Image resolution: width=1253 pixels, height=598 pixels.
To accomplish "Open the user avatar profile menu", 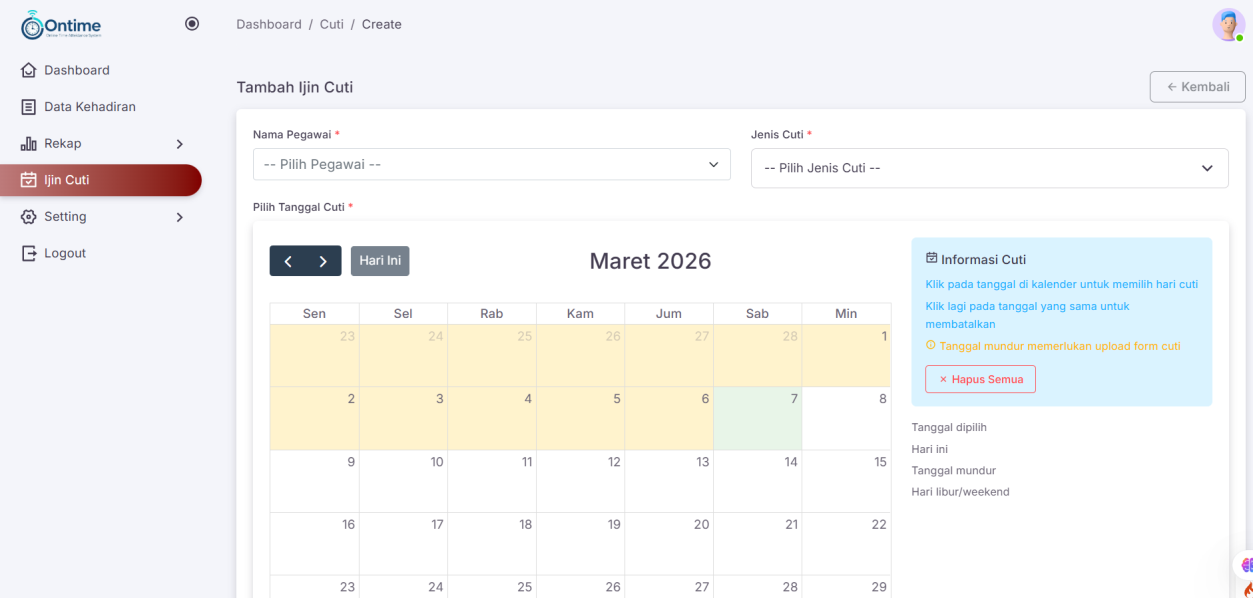I will [x=1228, y=25].
